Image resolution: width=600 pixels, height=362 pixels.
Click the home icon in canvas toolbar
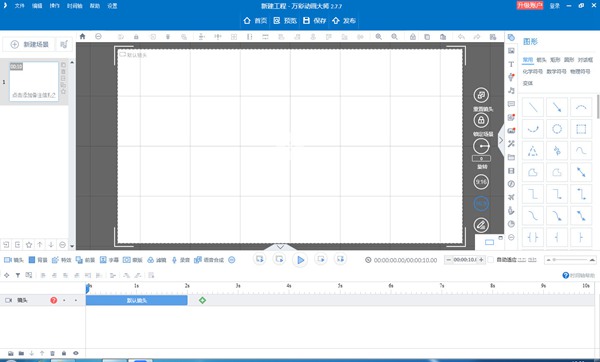click(x=82, y=36)
